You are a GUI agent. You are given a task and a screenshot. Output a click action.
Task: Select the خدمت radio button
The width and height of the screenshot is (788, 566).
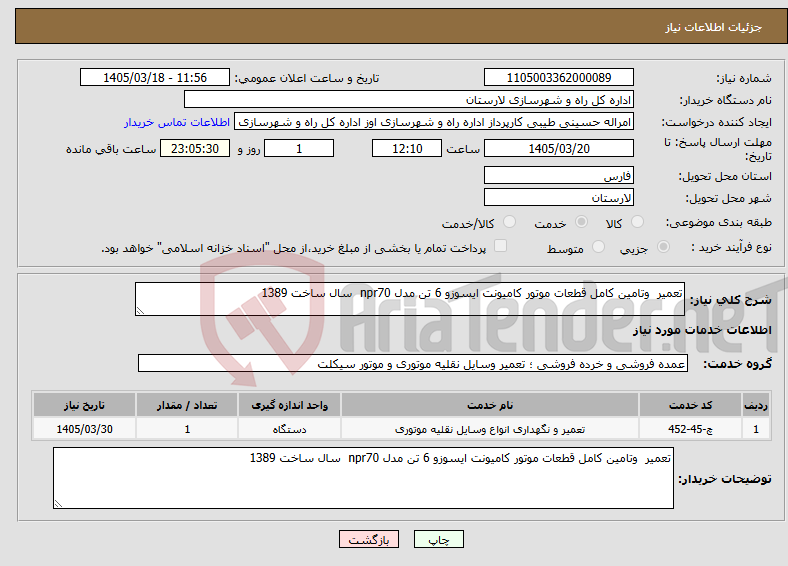click(581, 222)
